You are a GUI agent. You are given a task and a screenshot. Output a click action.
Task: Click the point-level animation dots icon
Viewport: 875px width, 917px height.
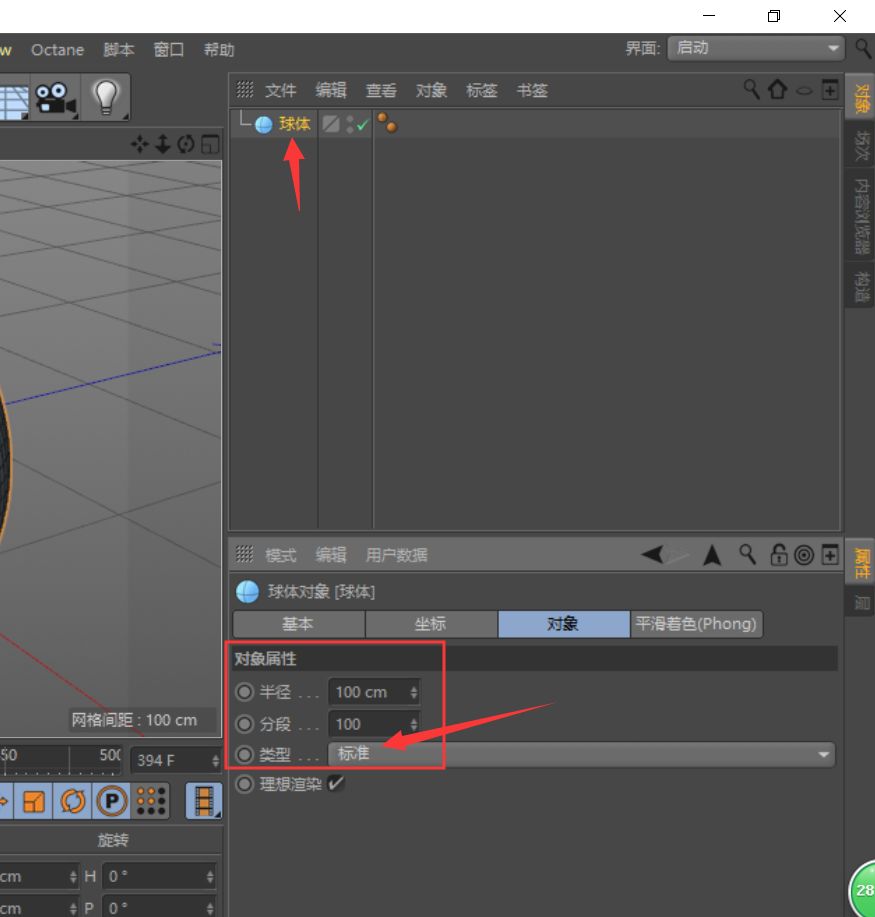(150, 801)
